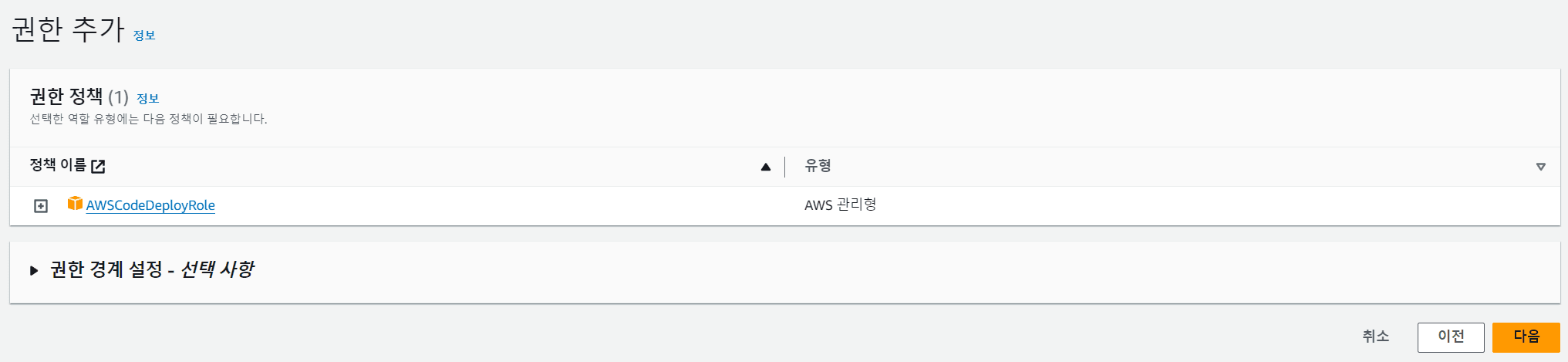The width and height of the screenshot is (1568, 362).
Task: Click the orange policy cube icon
Action: [75, 203]
